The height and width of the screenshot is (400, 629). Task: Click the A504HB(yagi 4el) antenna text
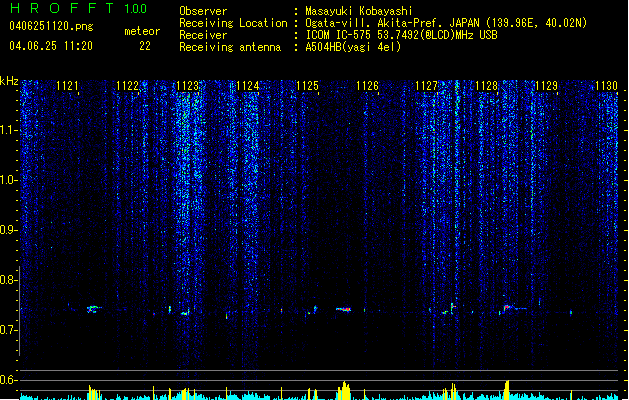[353, 47]
